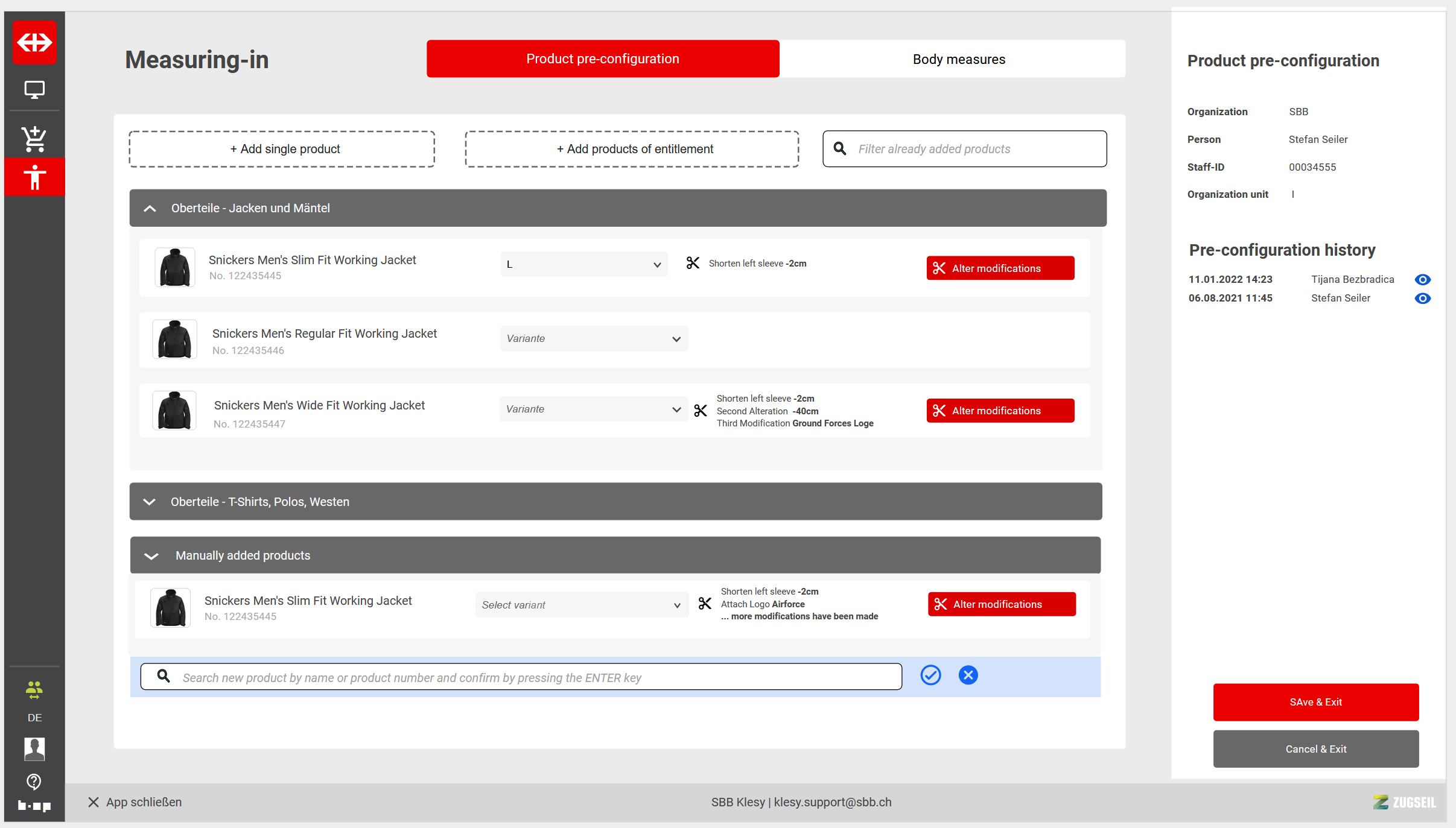Click the SBB logo icon
Image resolution: width=1456 pixels, height=828 pixels.
point(34,43)
